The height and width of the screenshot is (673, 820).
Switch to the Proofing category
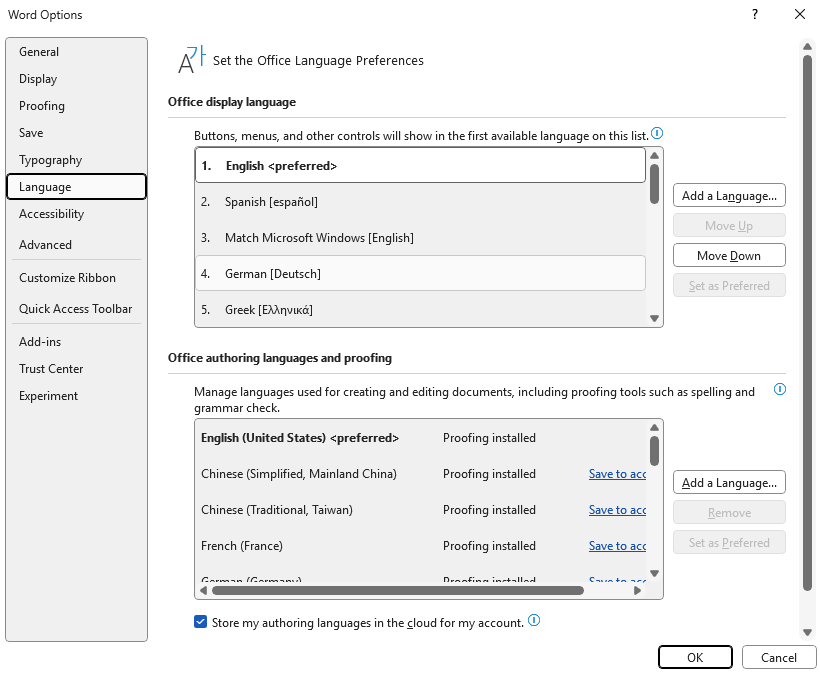pyautogui.click(x=42, y=105)
